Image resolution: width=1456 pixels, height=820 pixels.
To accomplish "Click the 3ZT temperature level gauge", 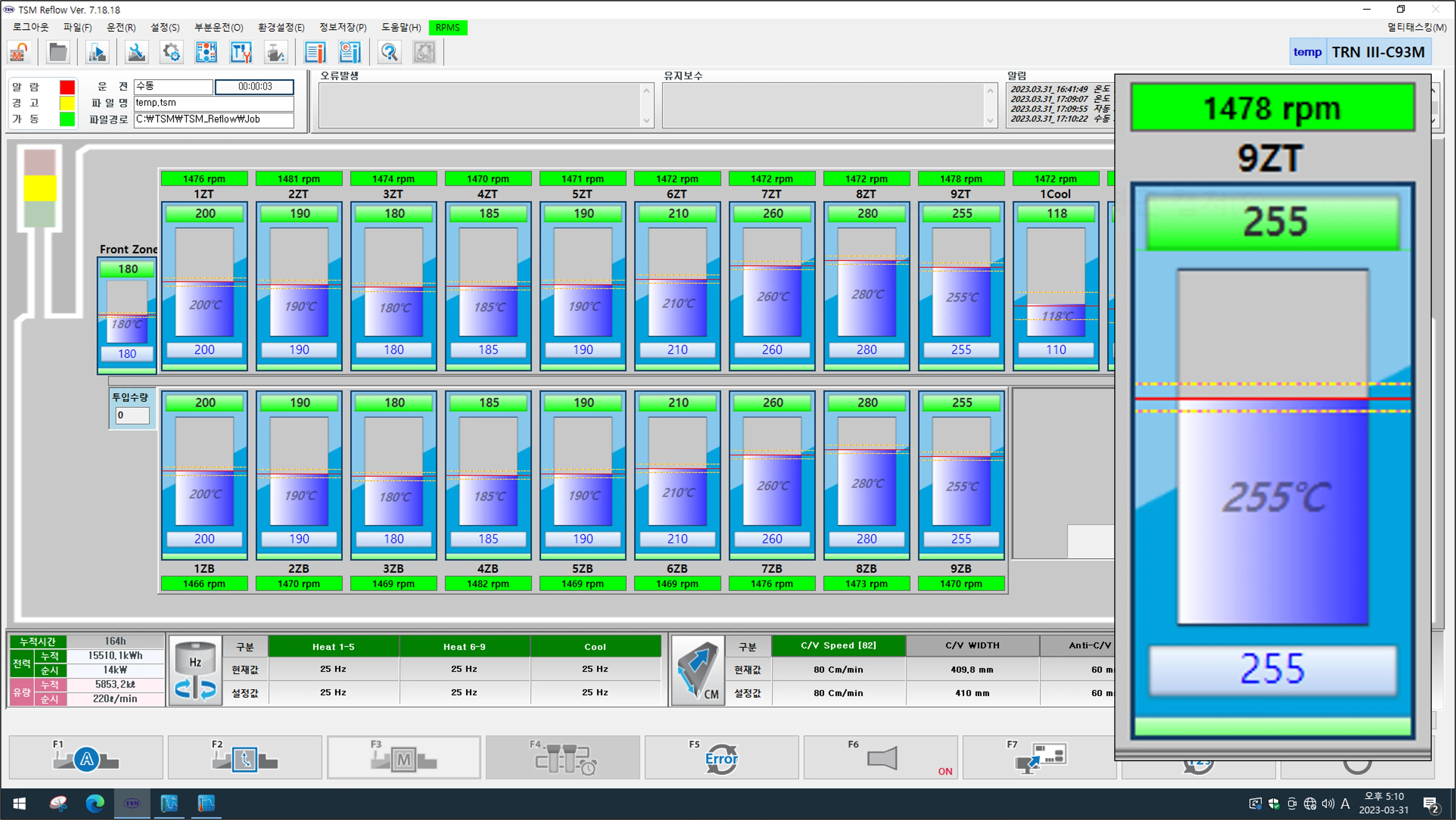I will [393, 282].
